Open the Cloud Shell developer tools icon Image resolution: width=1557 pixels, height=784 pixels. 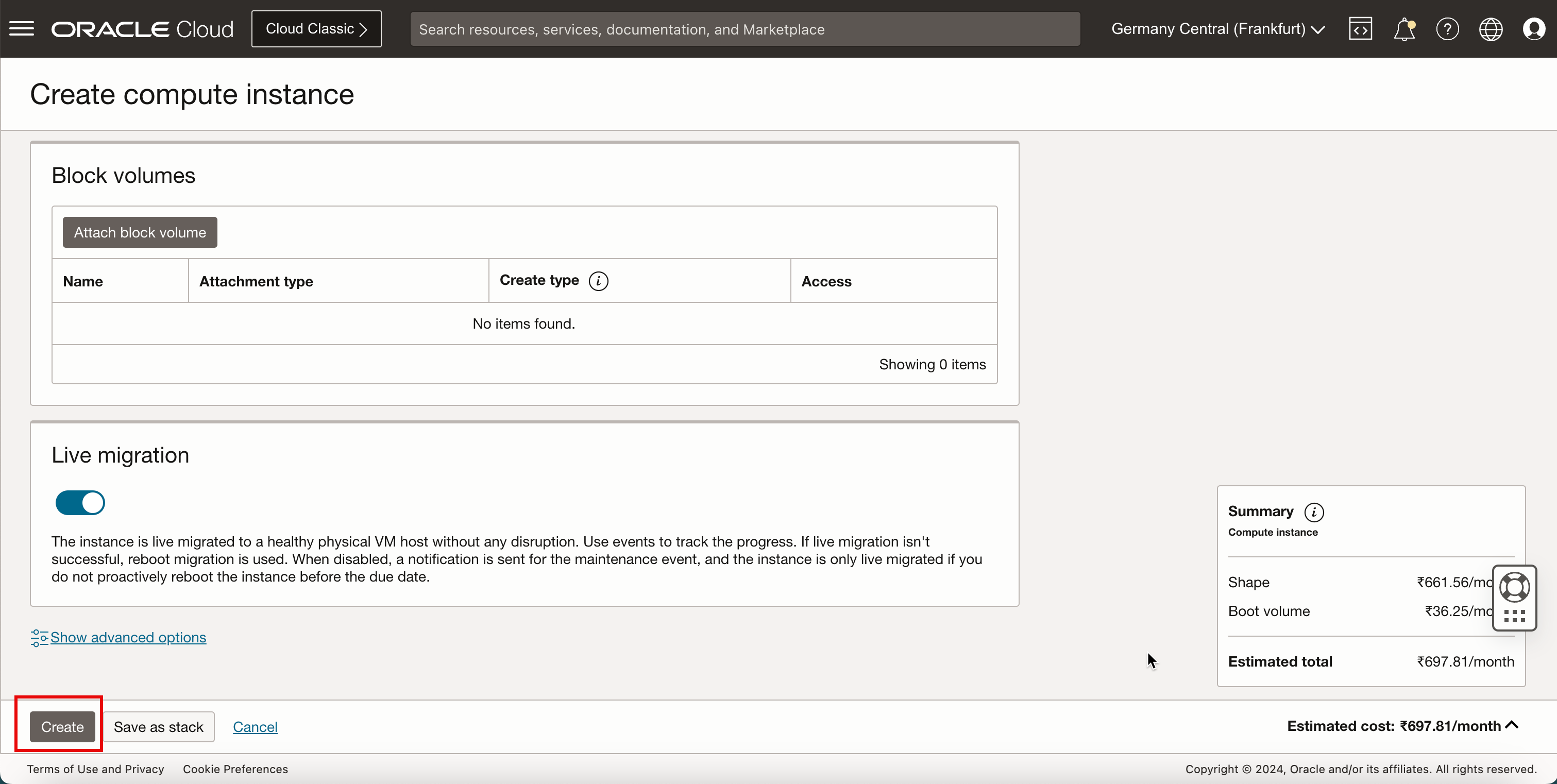point(1360,29)
